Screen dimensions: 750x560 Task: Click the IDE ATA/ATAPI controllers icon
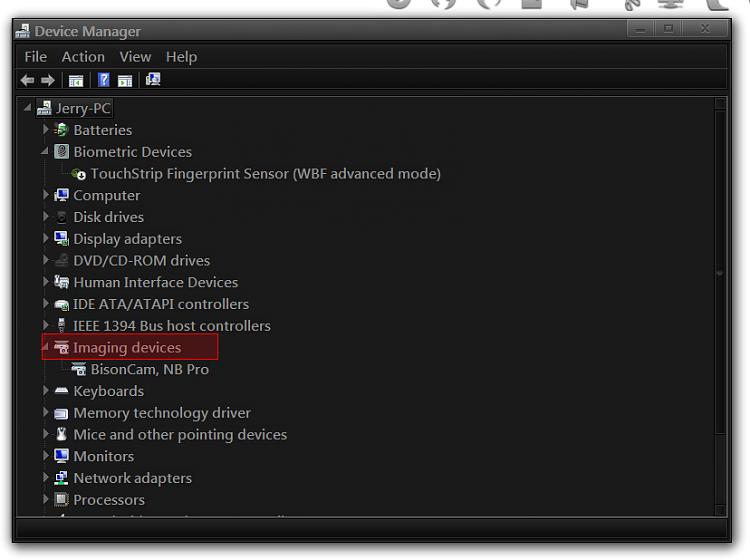61,304
